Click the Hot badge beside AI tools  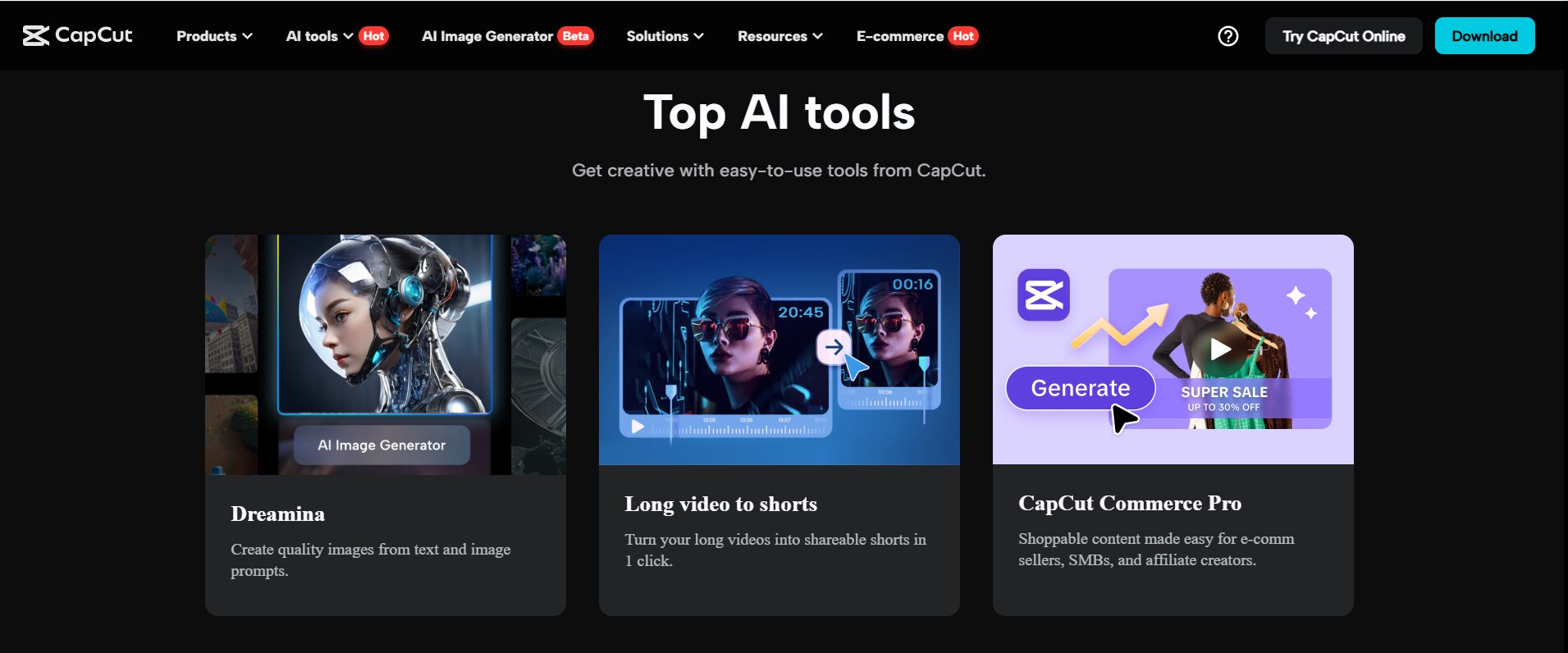click(x=373, y=36)
